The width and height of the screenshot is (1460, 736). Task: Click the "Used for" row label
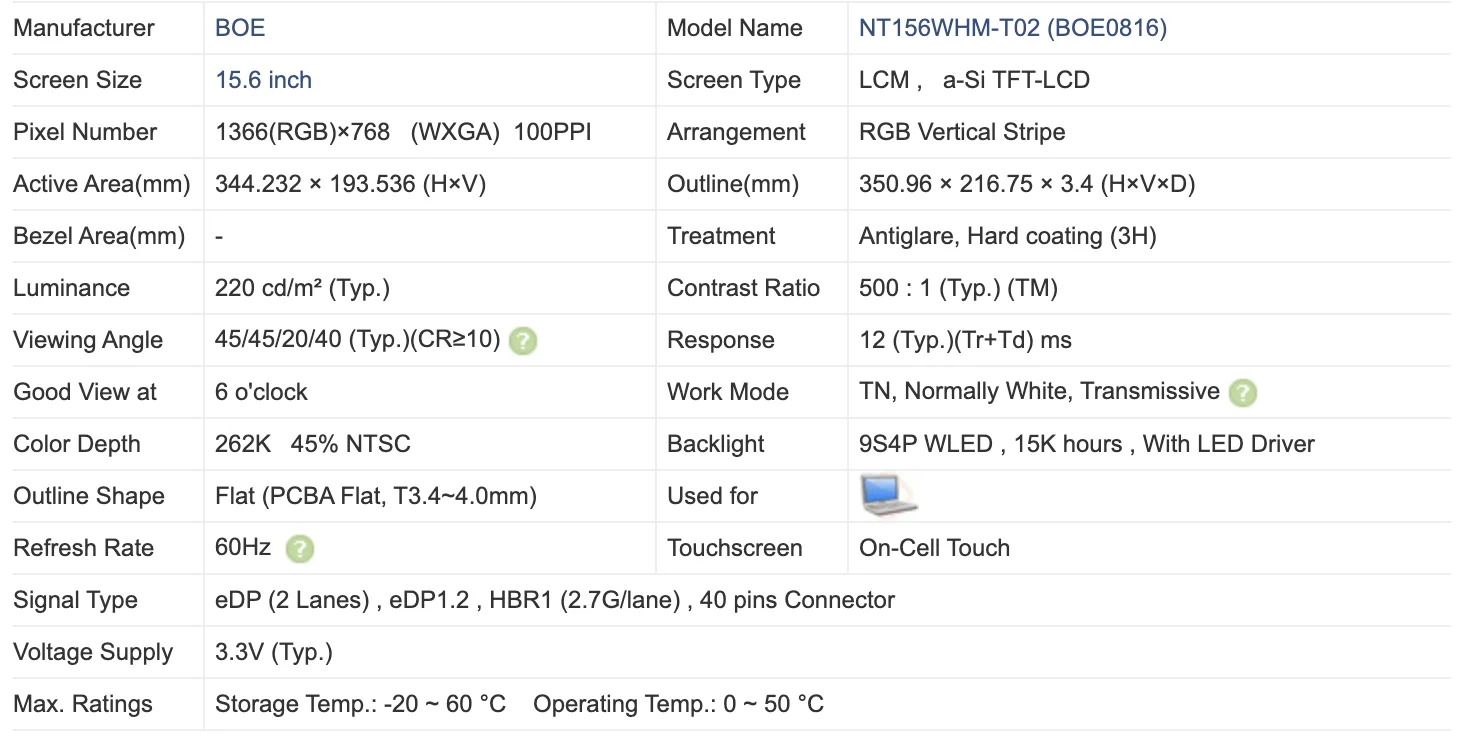(712, 496)
